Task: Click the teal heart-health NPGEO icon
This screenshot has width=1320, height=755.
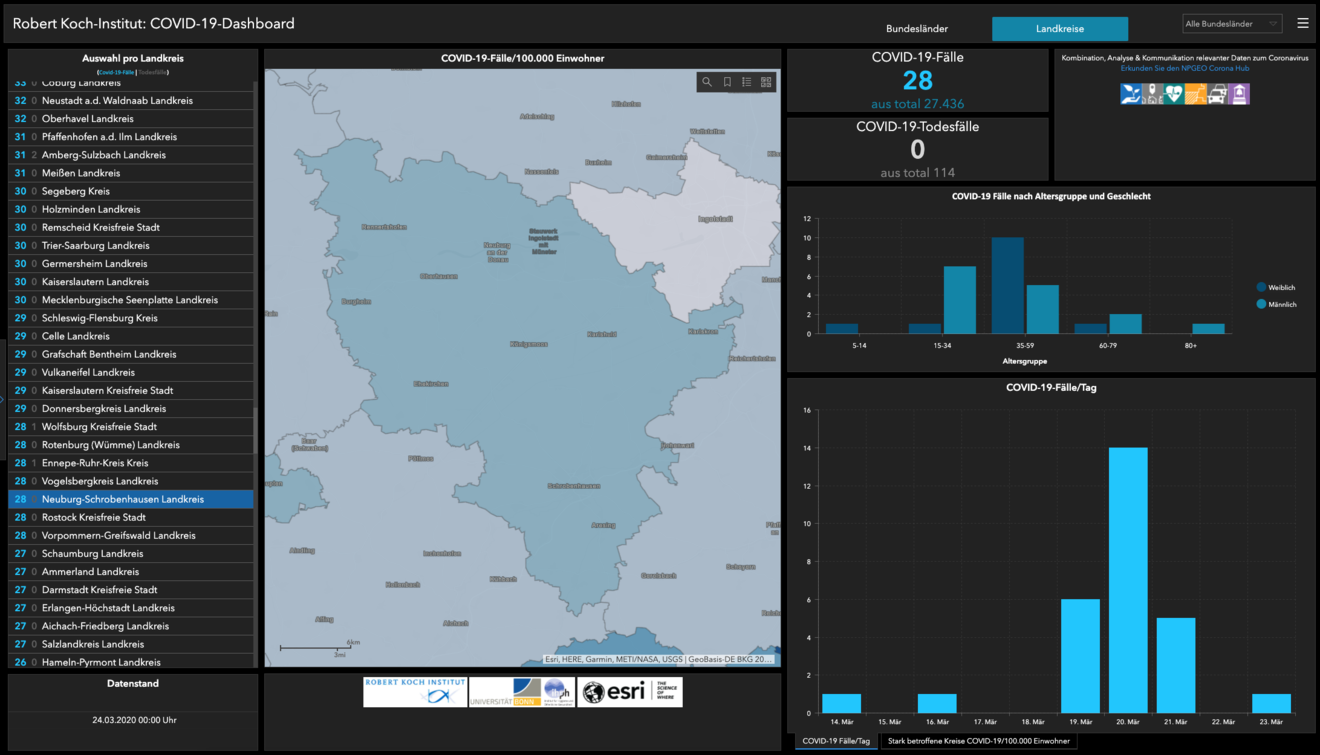Action: tap(1174, 94)
